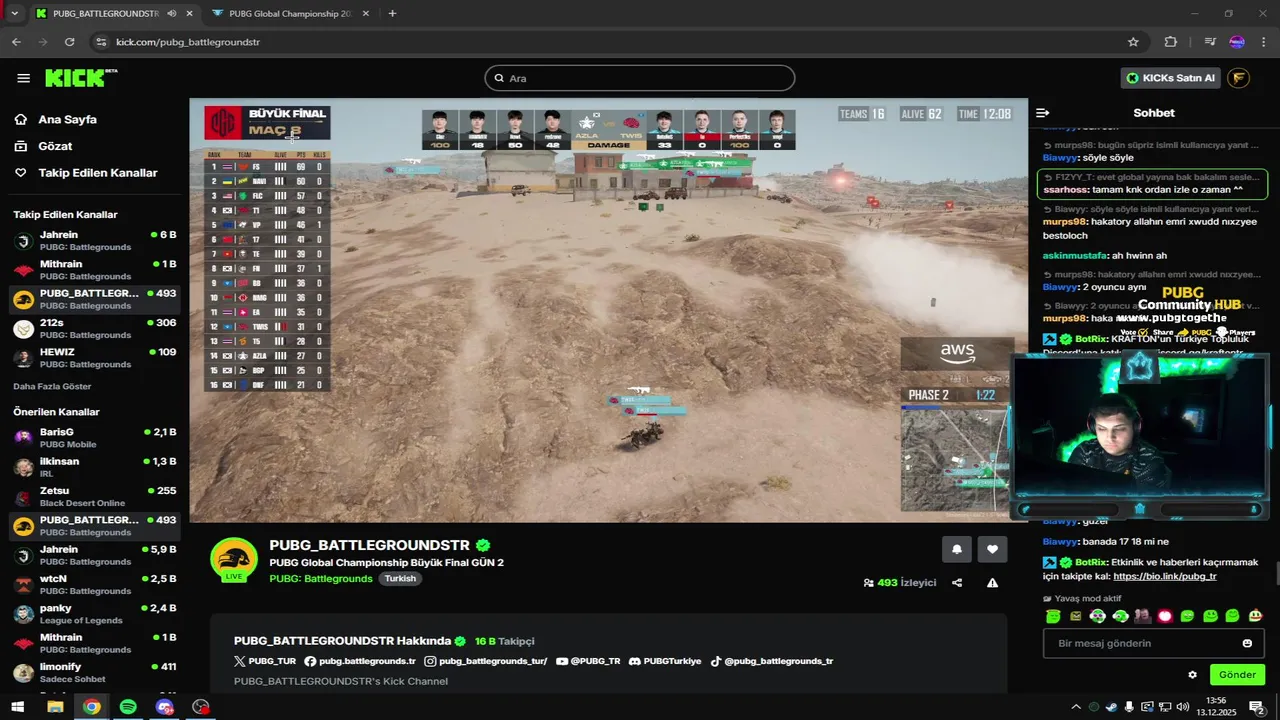Insert the red glowing emote in the quick emote row
The height and width of the screenshot is (720, 1280).
[1164, 616]
